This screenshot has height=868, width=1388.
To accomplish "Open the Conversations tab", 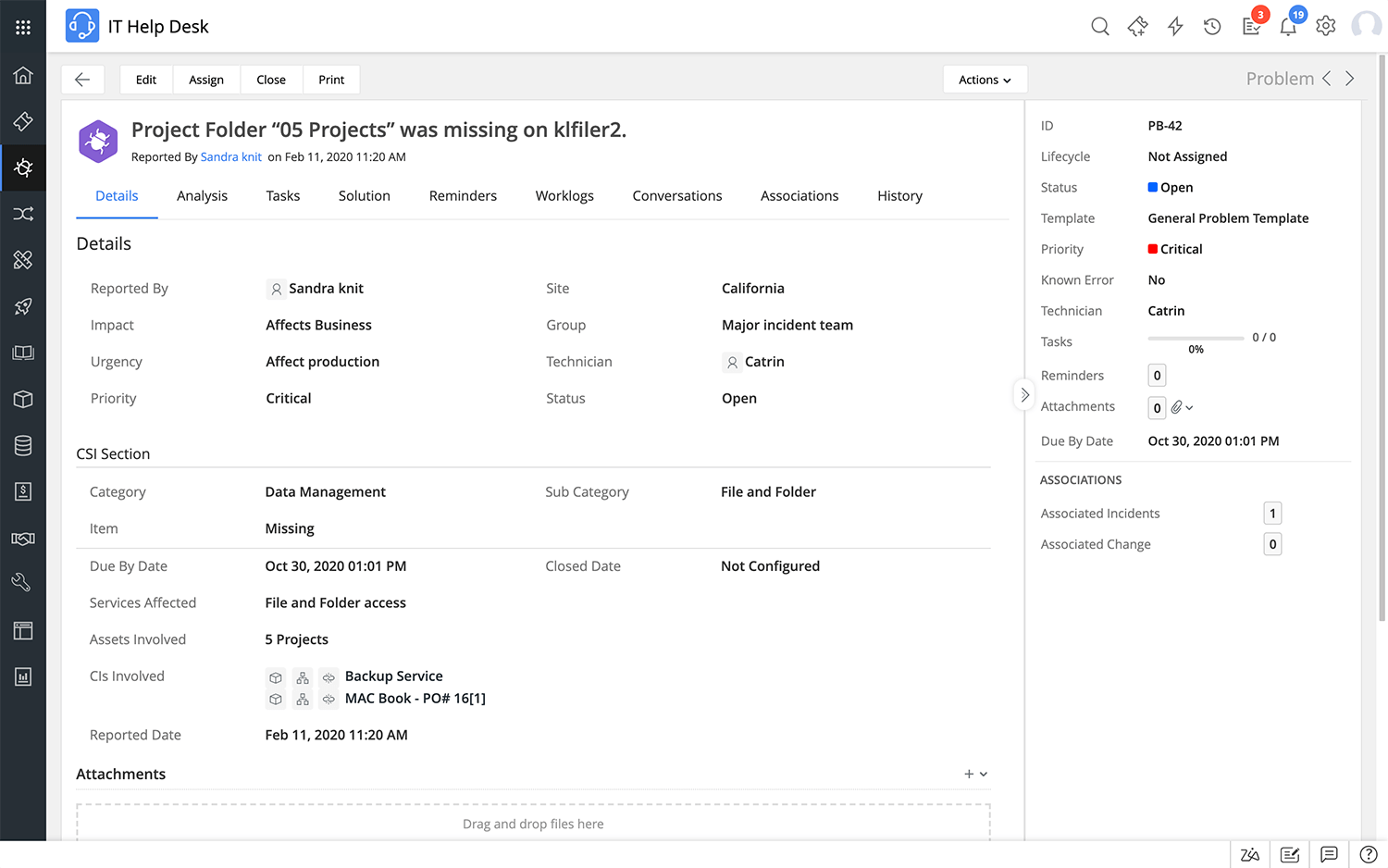I will (676, 195).
